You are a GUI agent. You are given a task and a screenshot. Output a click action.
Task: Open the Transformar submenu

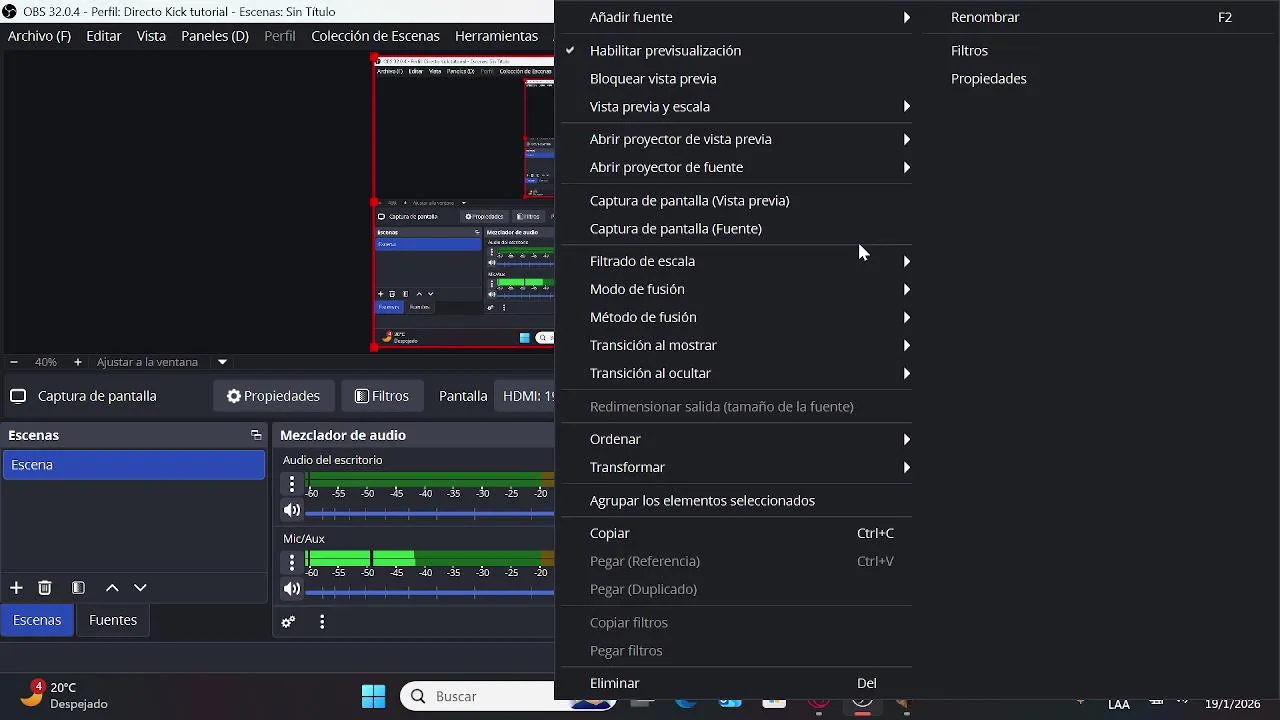click(736, 467)
